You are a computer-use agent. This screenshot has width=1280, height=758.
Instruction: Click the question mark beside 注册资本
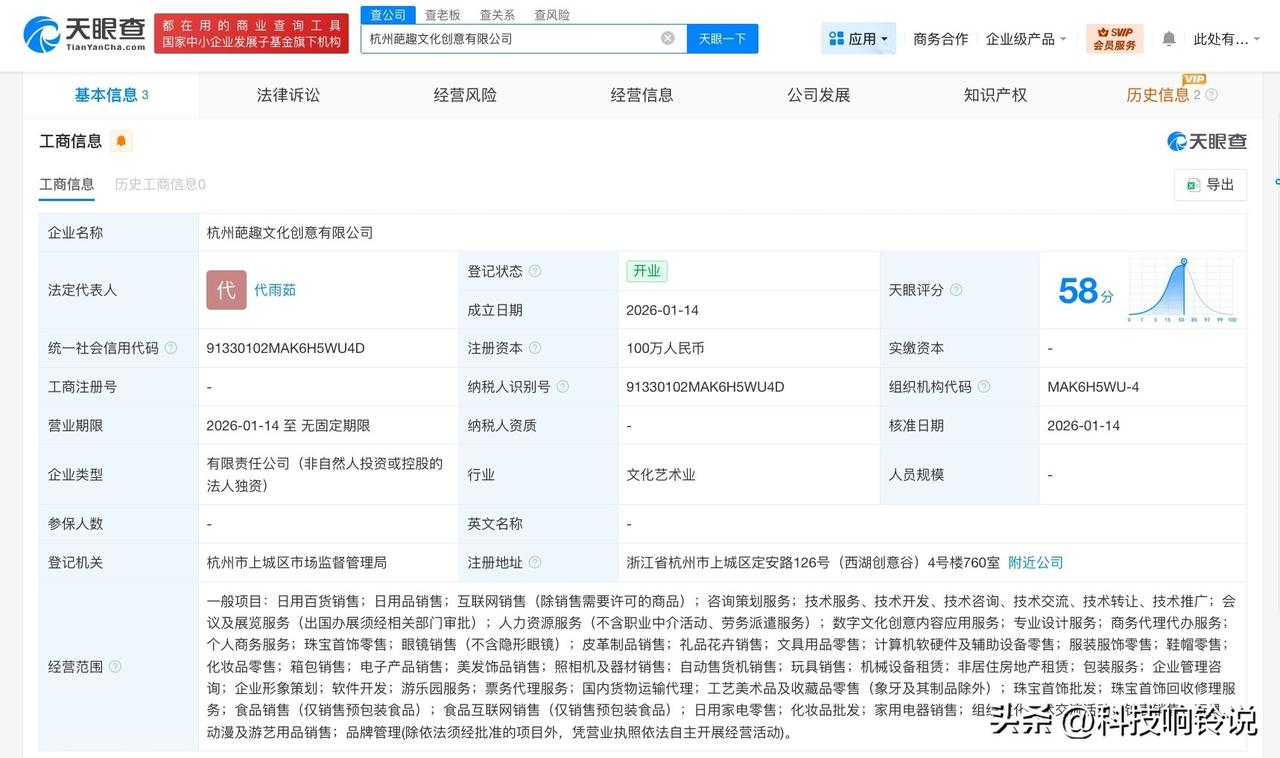point(537,348)
